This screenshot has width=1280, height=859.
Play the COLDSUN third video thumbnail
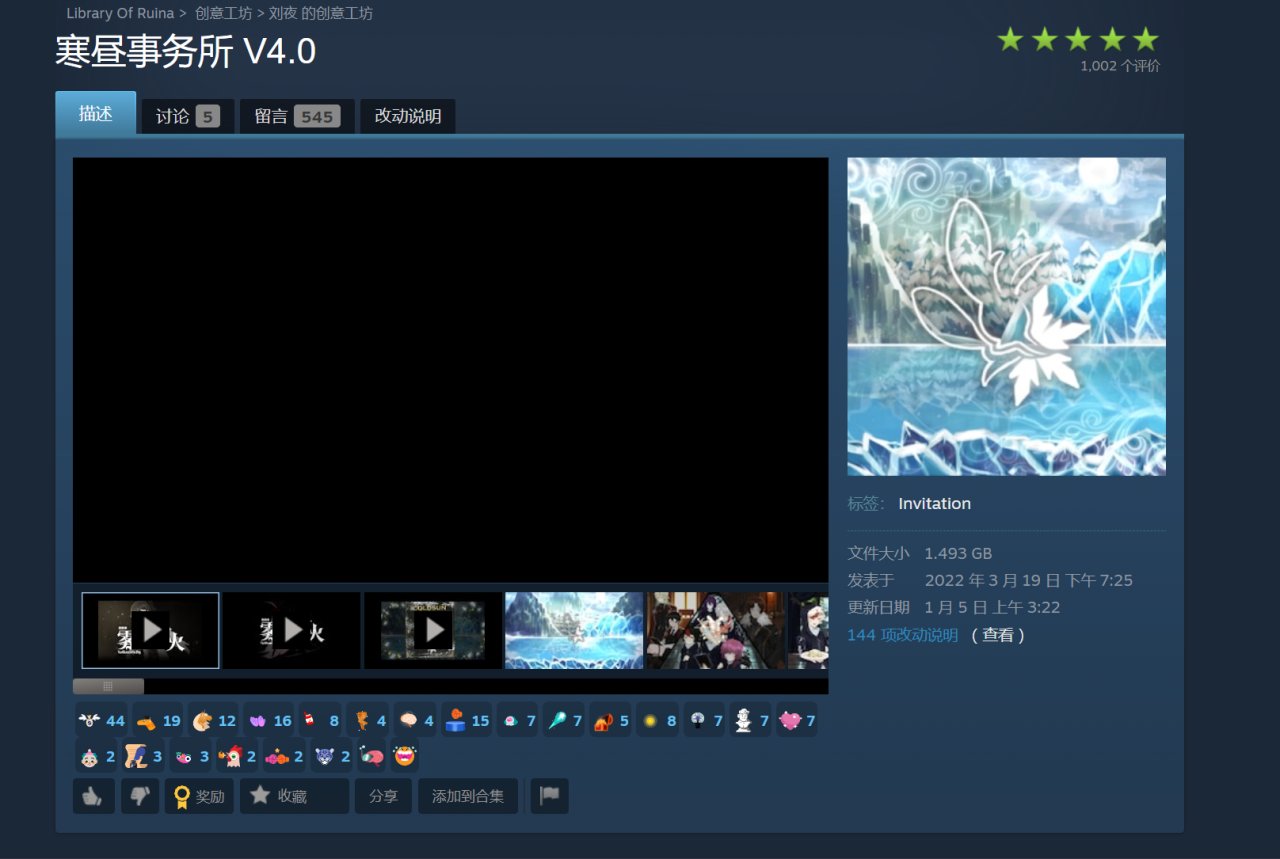click(x=433, y=630)
